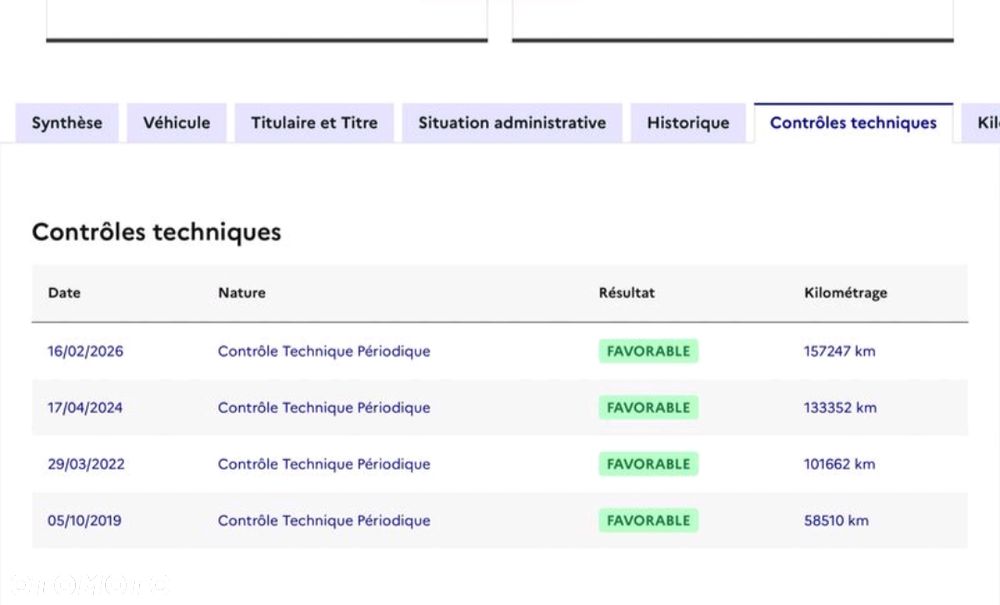
Task: Click the 05/10/2019 inspection date
Action: pyautogui.click(x=85, y=520)
